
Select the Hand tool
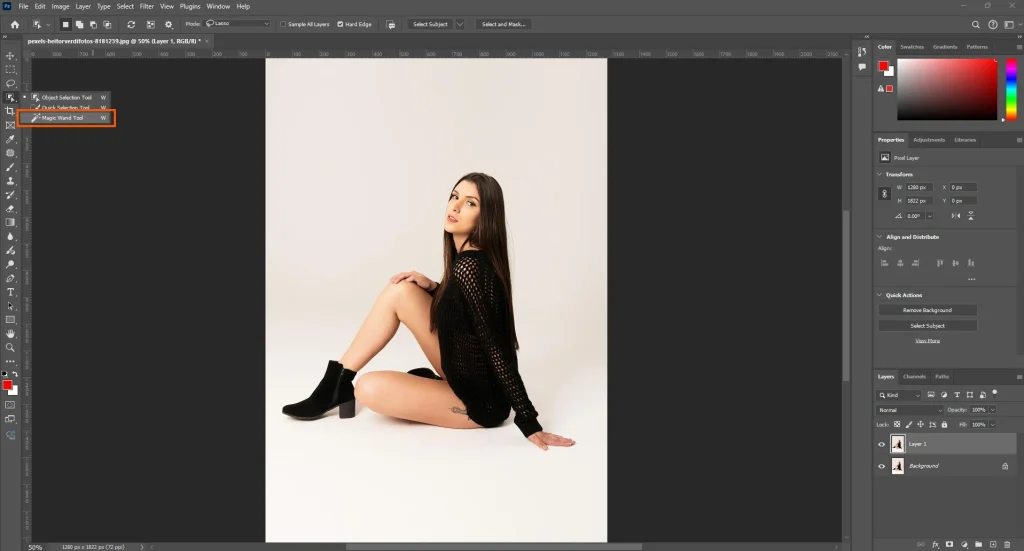(10, 334)
